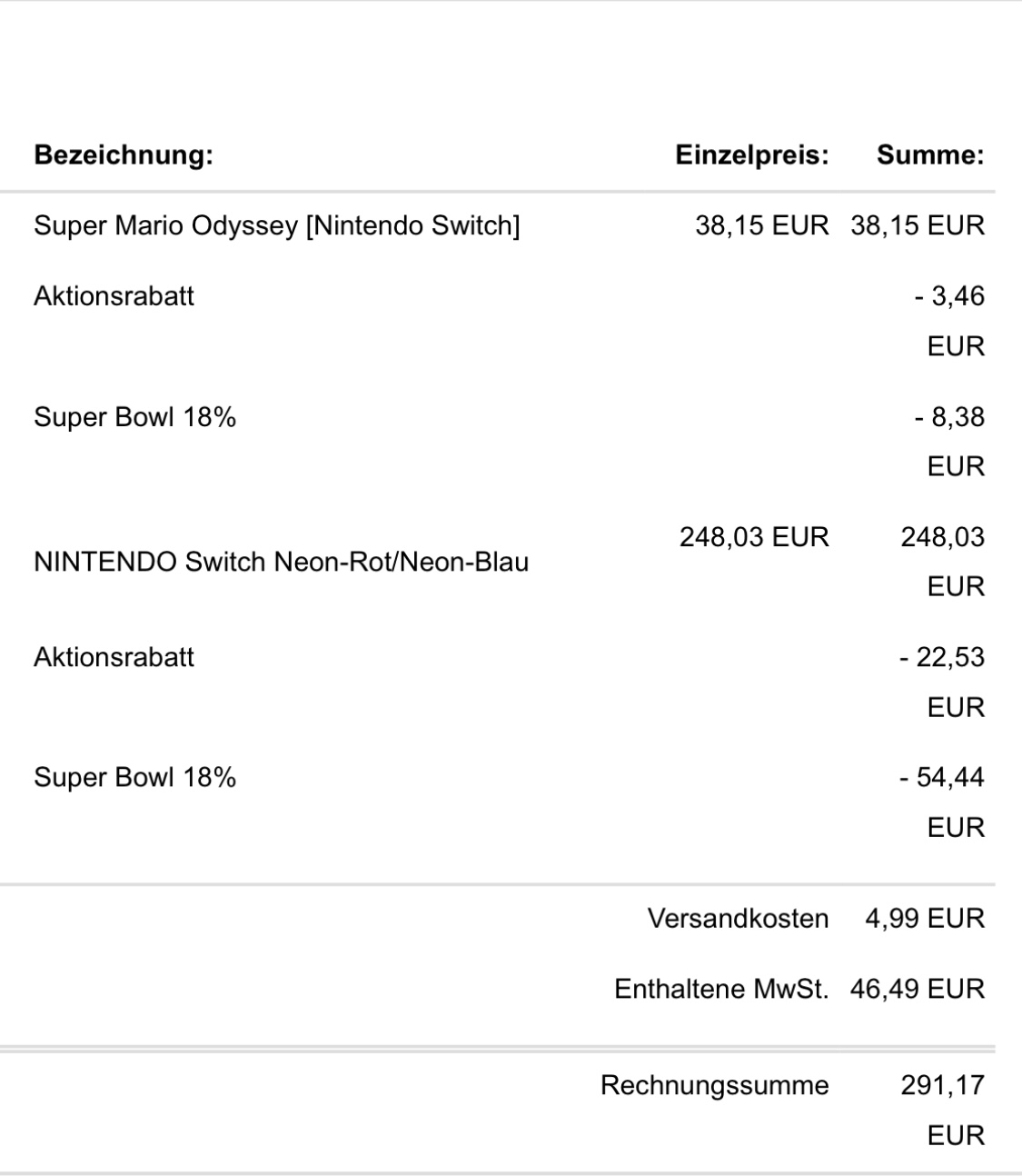Click the Einzelpreis column header

[x=751, y=155]
